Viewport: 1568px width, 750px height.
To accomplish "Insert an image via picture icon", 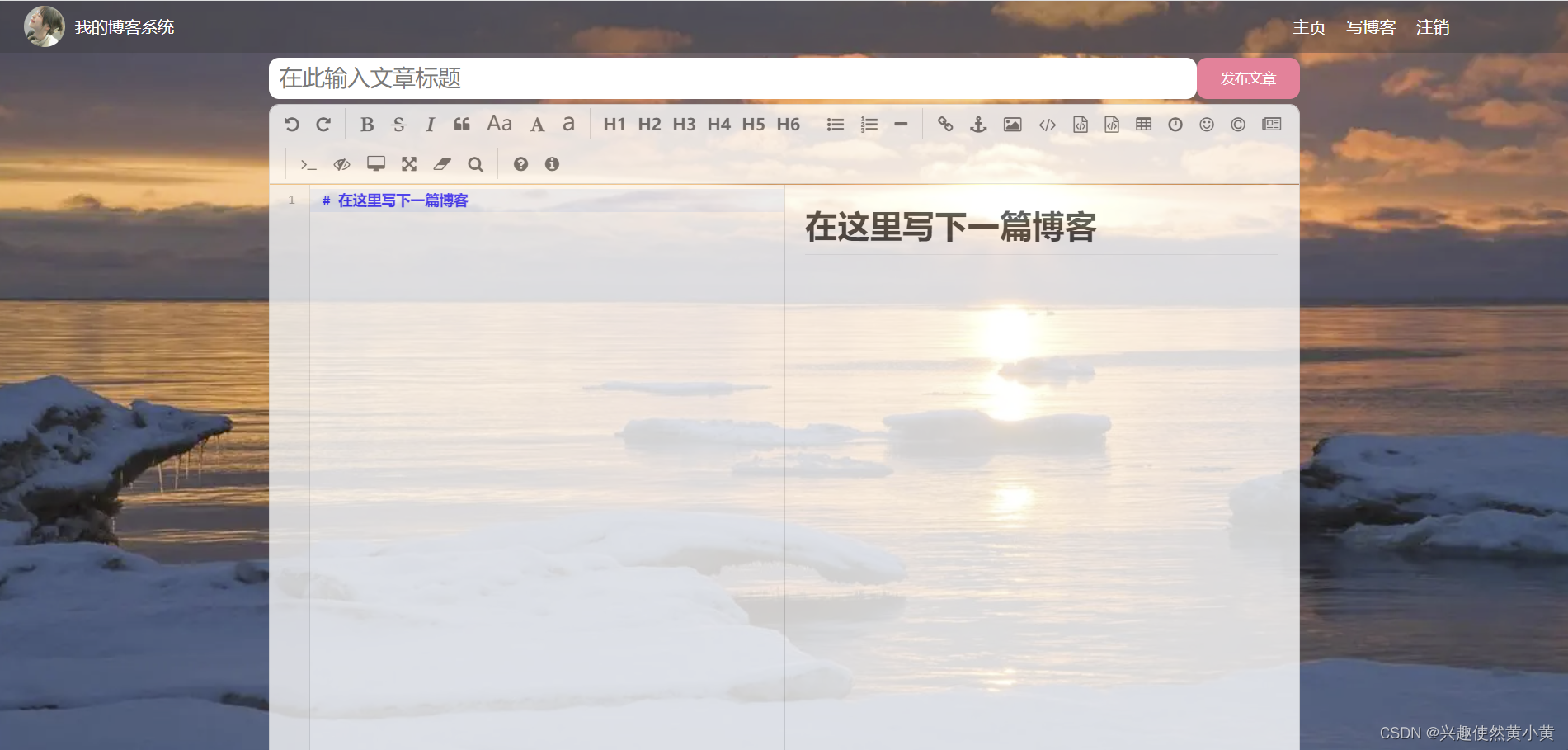I will click(1012, 125).
